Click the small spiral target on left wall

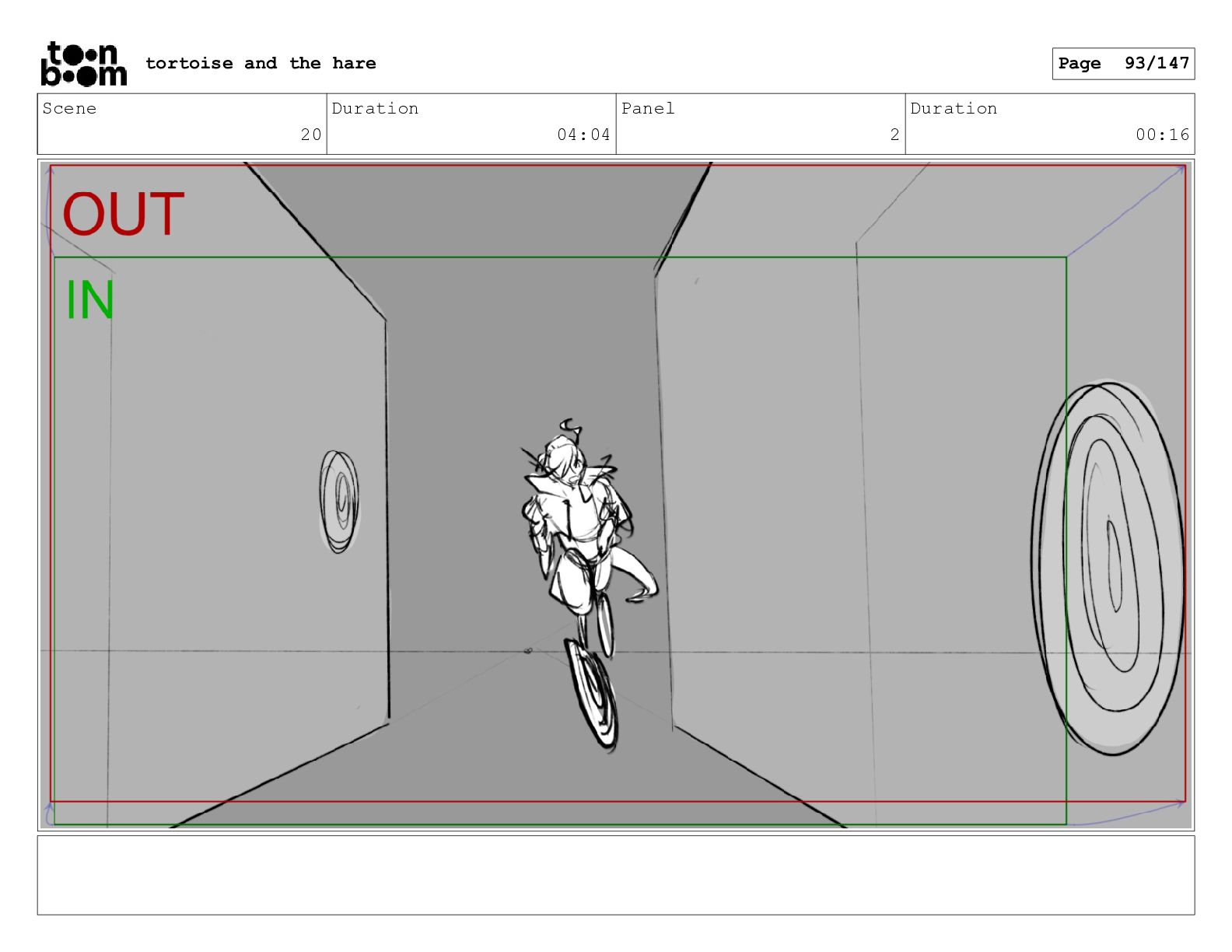tap(339, 502)
